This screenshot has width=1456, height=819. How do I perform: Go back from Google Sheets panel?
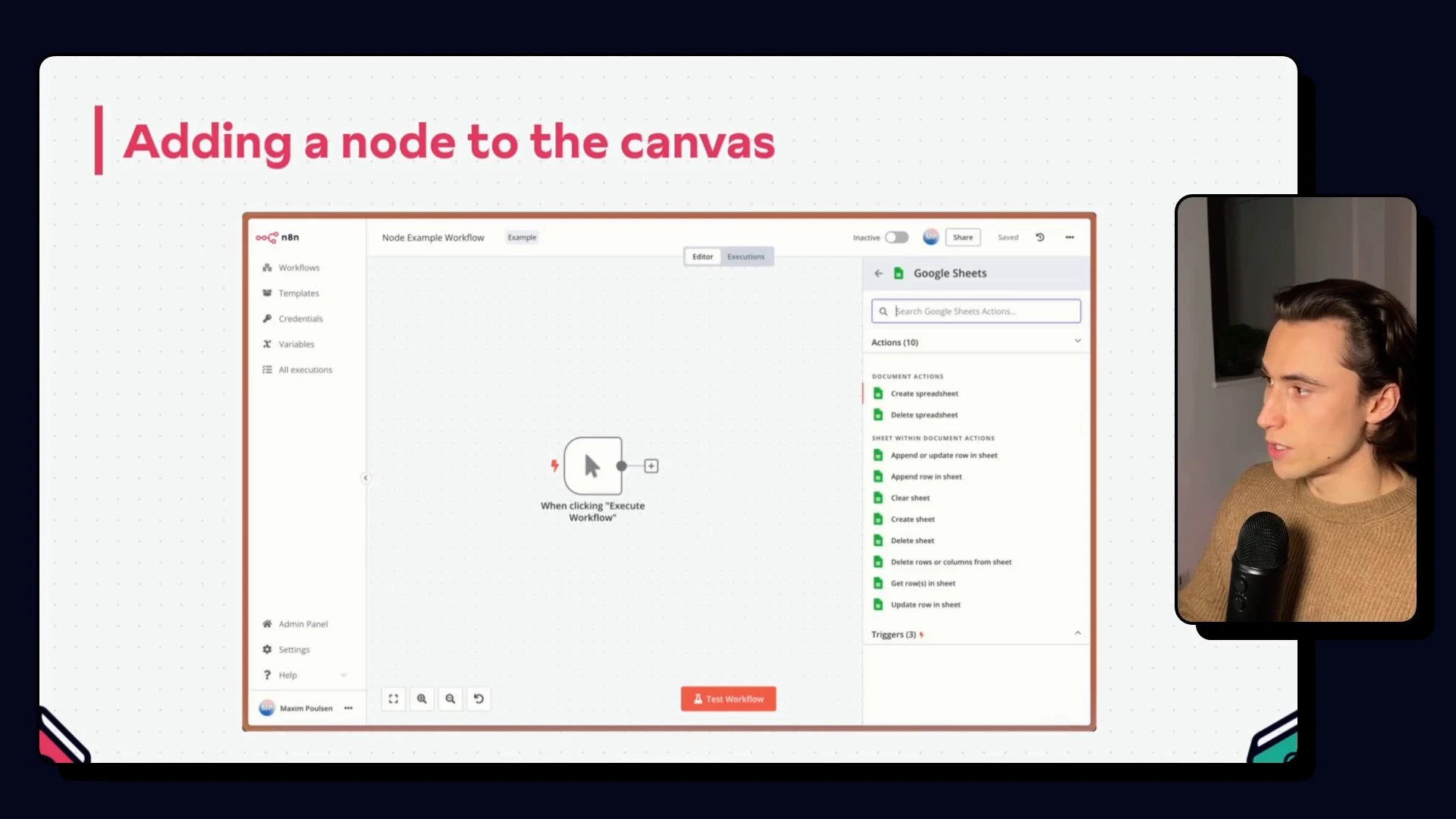[x=878, y=274]
